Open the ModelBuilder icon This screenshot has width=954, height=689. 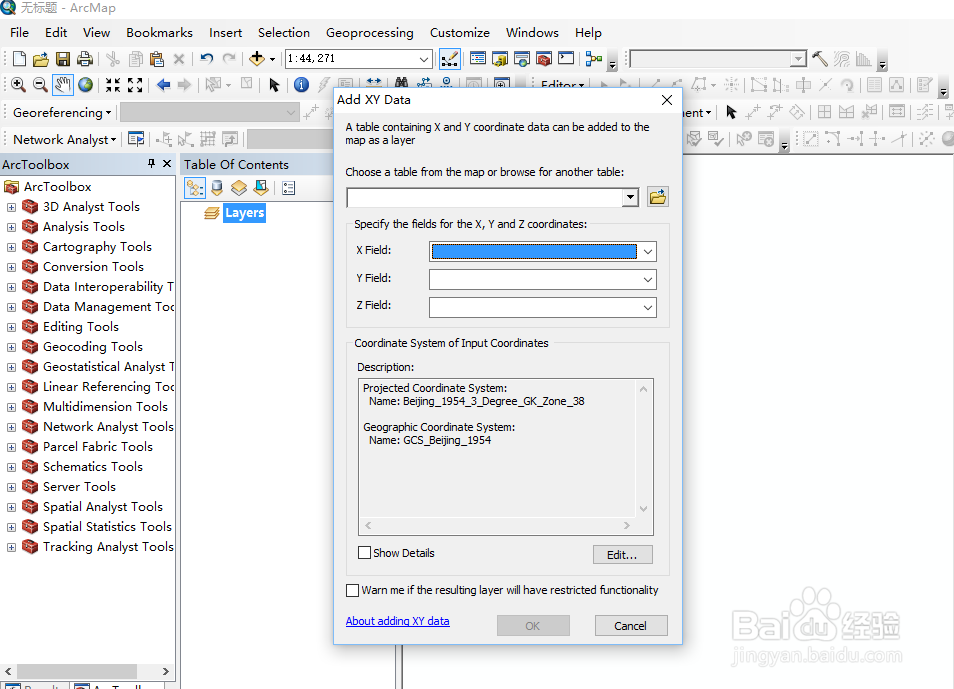pyautogui.click(x=594, y=59)
